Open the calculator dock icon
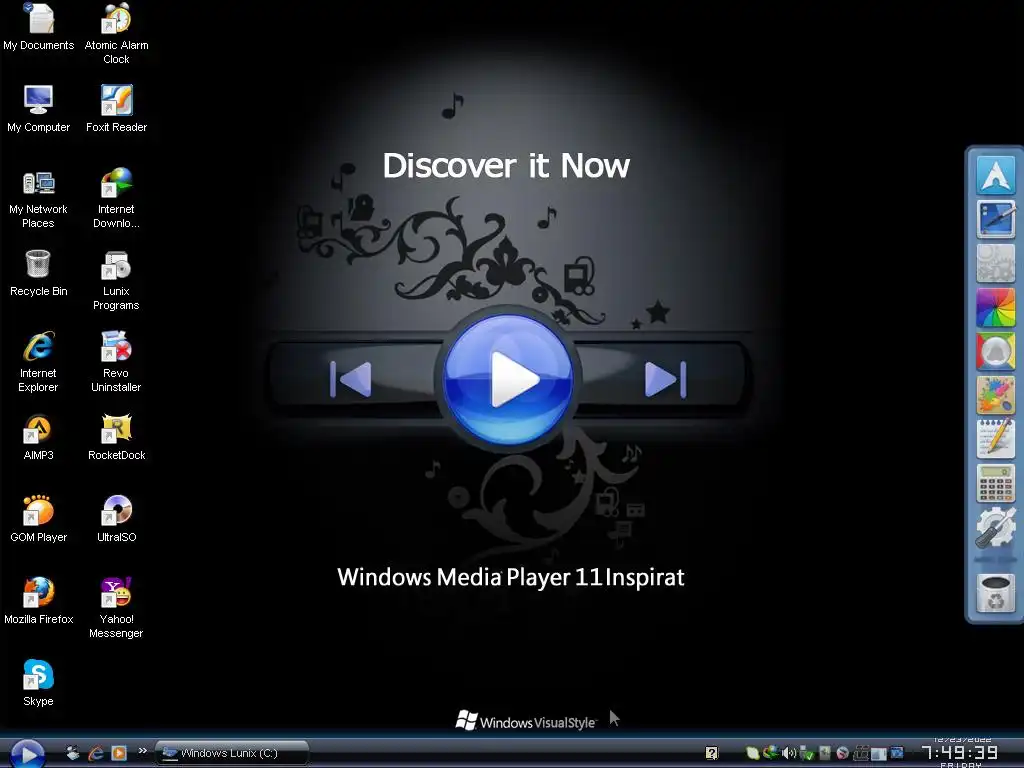The width and height of the screenshot is (1024, 768). [x=995, y=483]
